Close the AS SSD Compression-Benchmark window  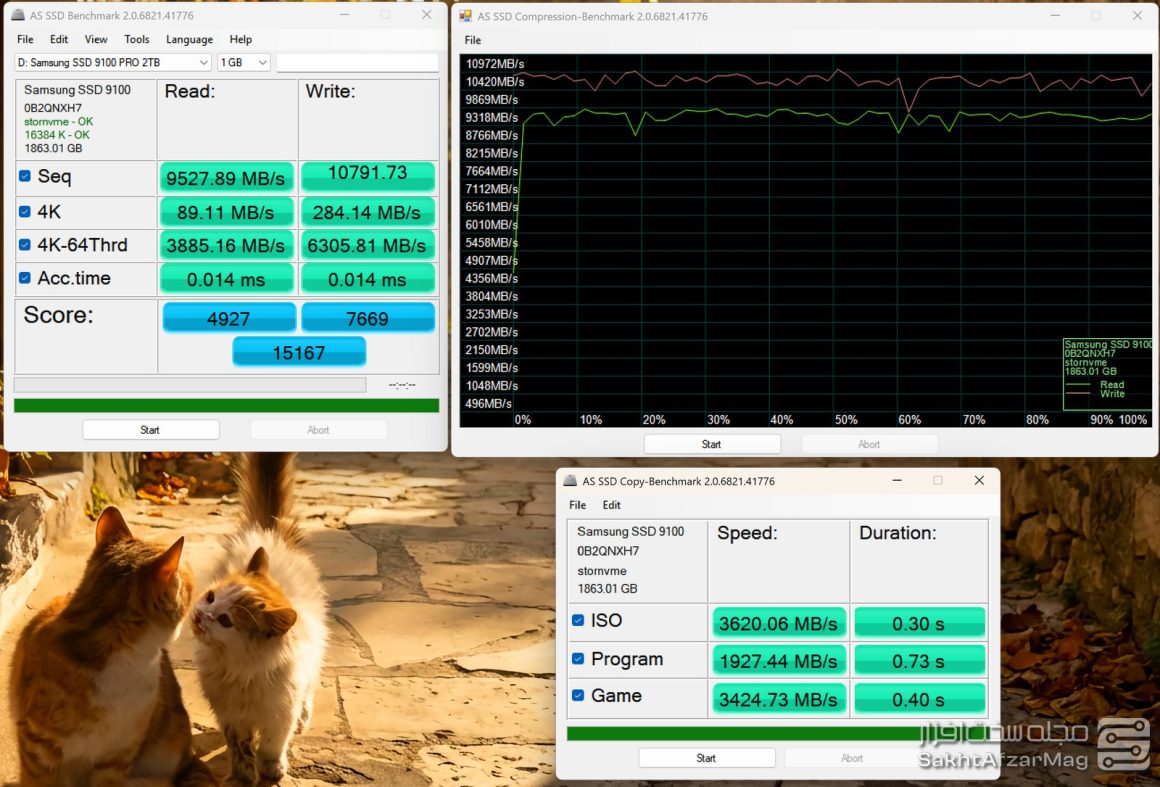click(1137, 16)
